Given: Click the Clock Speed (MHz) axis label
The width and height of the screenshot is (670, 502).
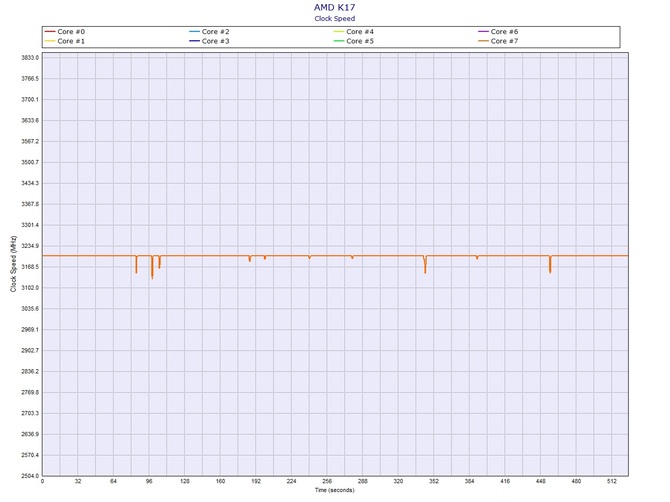Looking at the screenshot, I should tap(13, 264).
